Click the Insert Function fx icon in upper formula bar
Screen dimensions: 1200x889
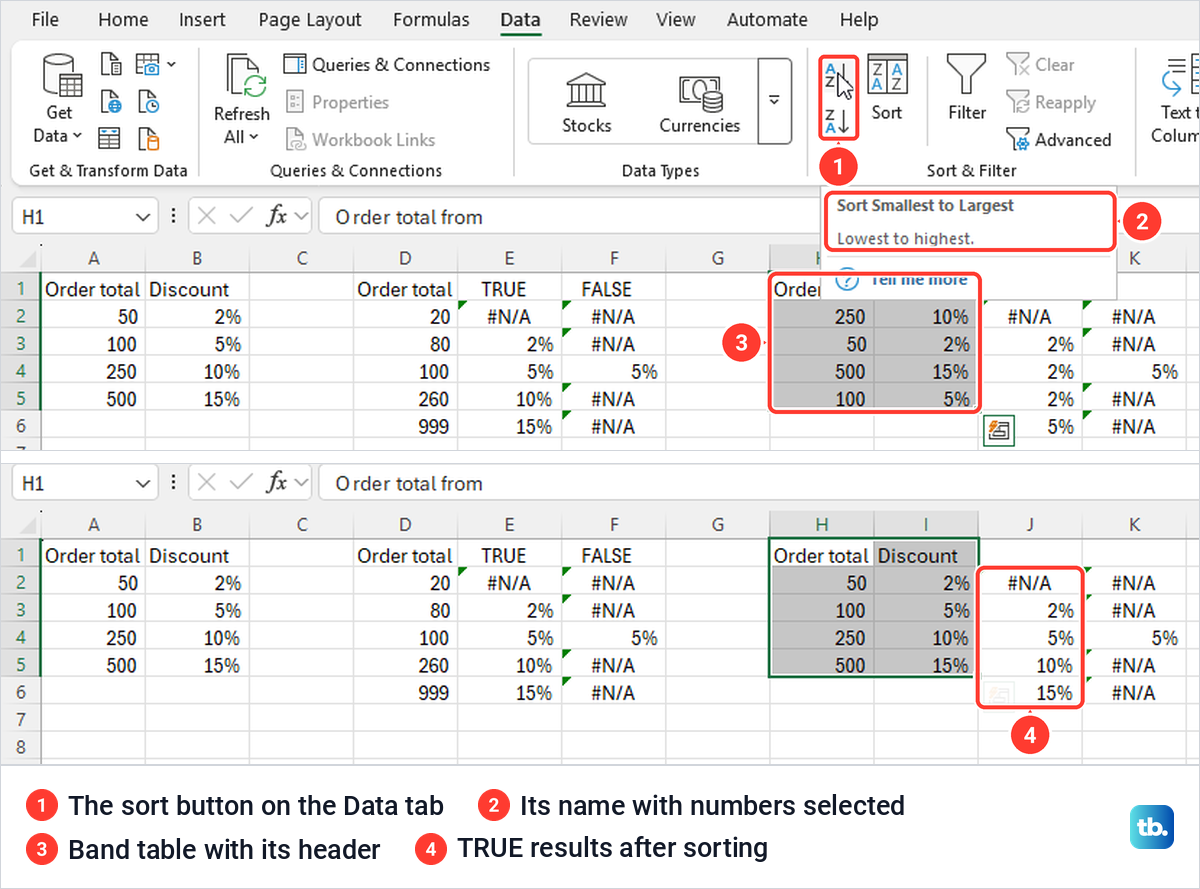point(277,216)
